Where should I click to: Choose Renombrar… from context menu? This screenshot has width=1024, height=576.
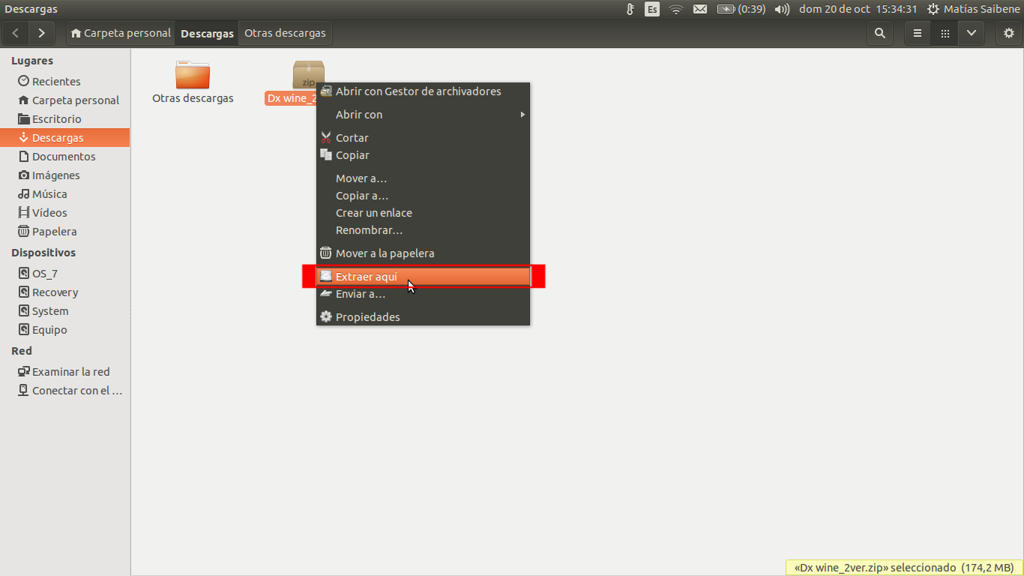tap(423, 231)
